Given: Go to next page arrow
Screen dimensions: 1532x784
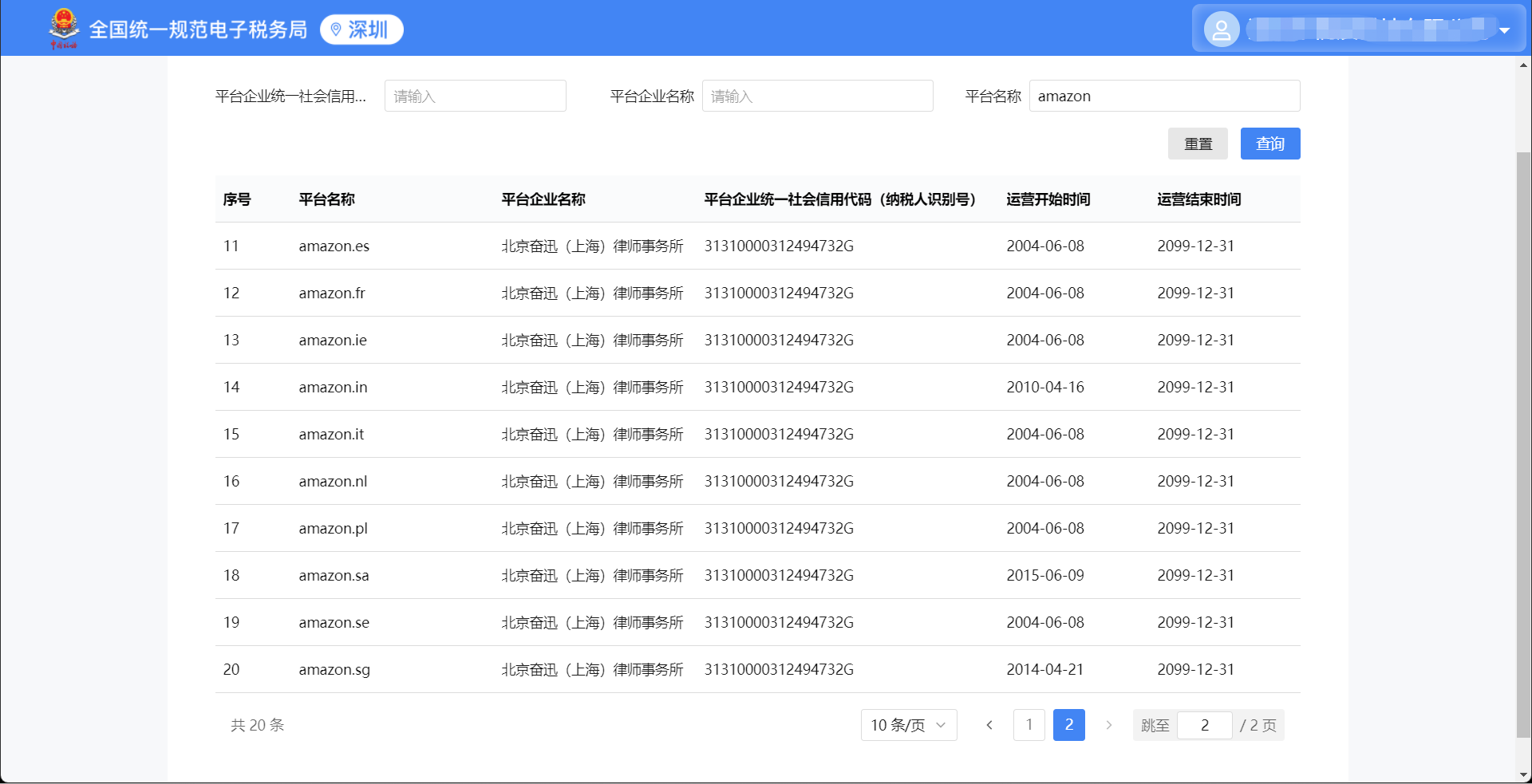Looking at the screenshot, I should coord(1108,725).
